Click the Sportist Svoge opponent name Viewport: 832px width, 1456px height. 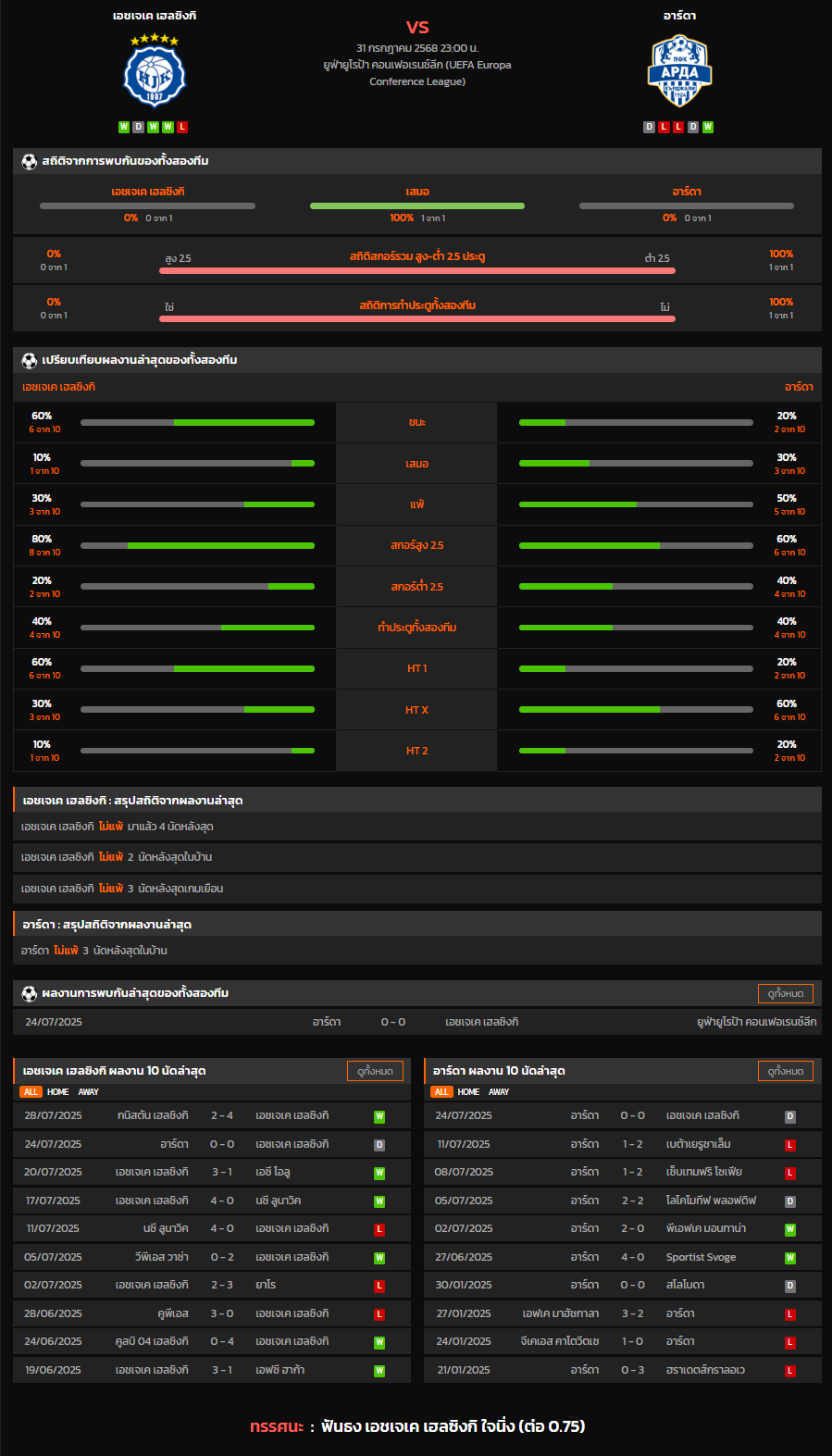pos(702,1257)
